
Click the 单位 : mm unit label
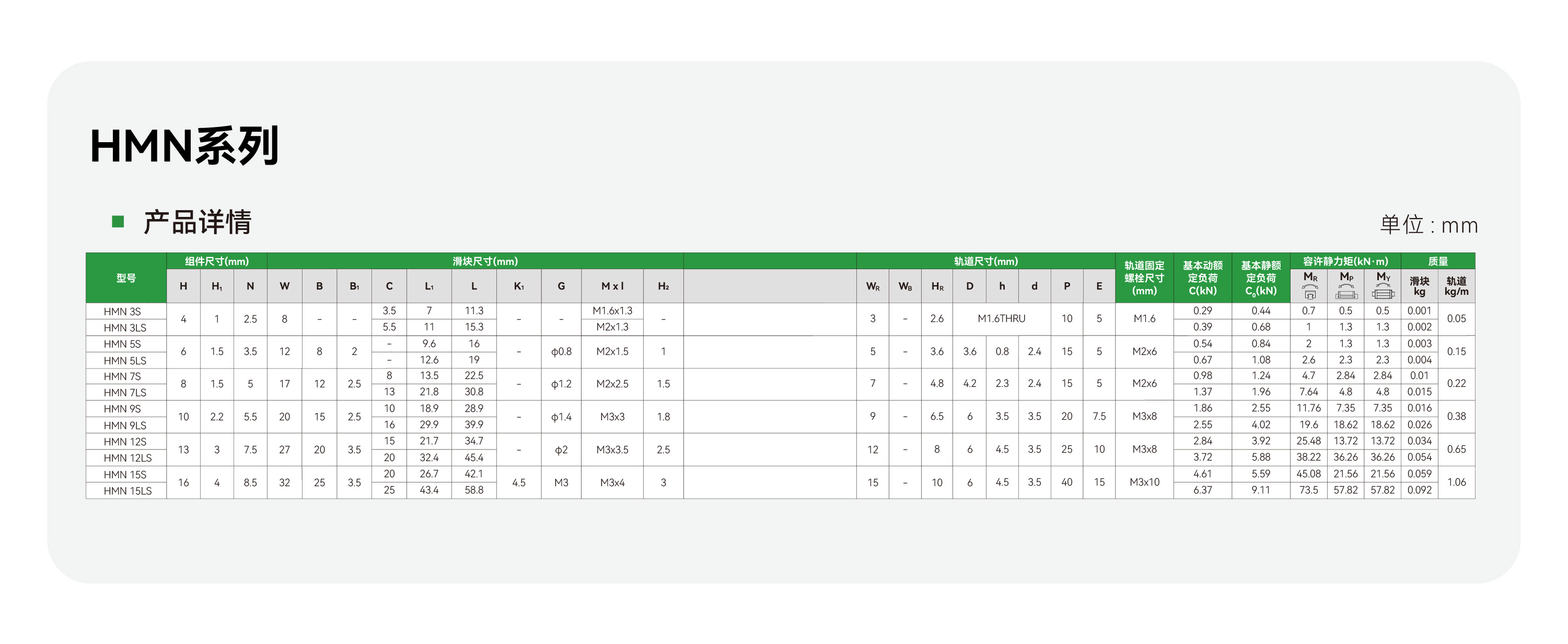(1428, 225)
